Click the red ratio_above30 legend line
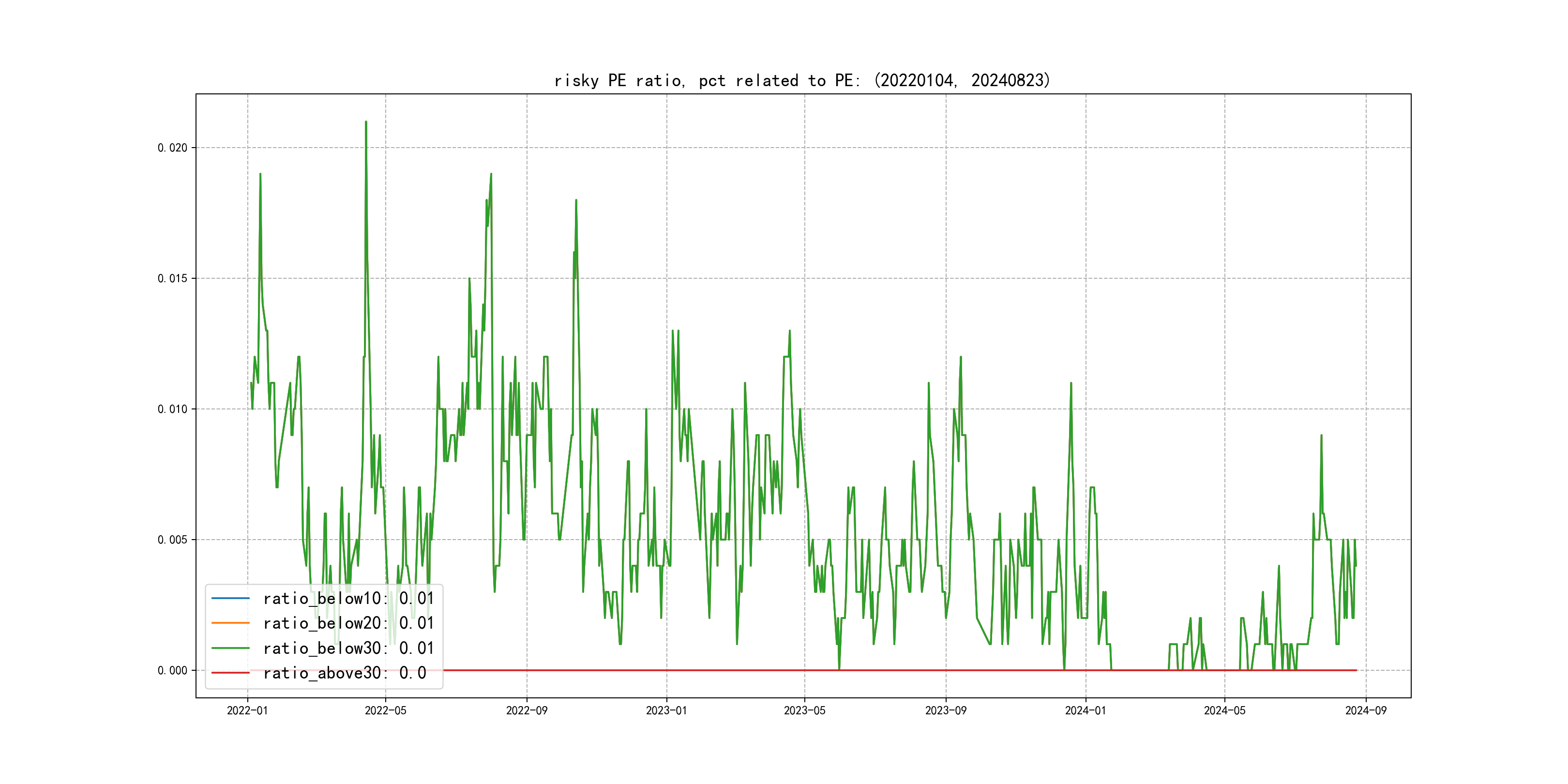Screen dimensions: 1568x784 click(x=230, y=673)
